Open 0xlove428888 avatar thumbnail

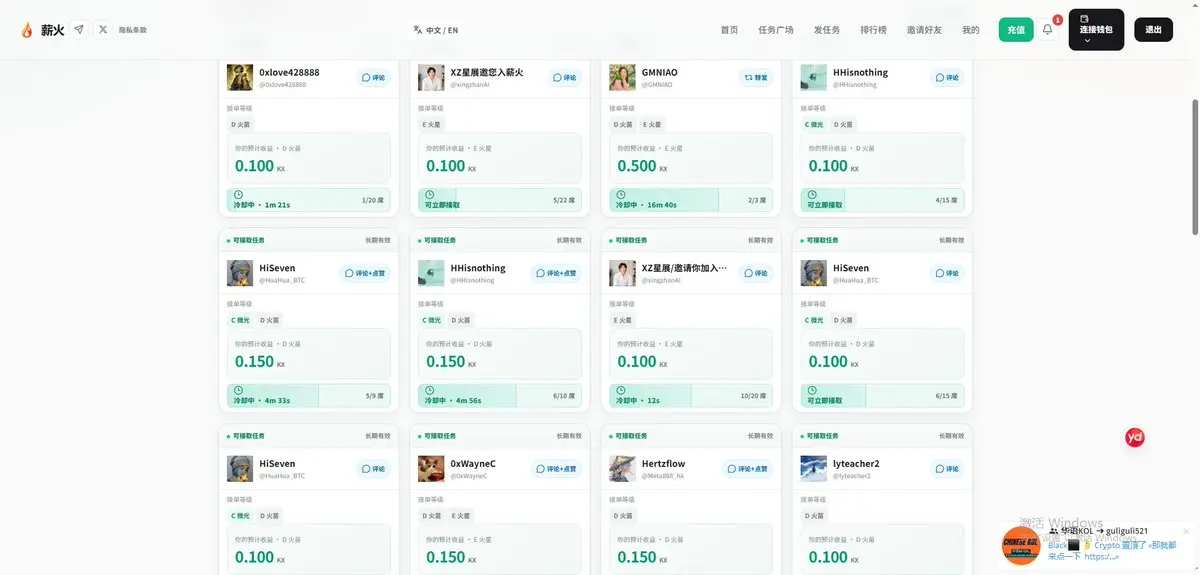tap(240, 78)
